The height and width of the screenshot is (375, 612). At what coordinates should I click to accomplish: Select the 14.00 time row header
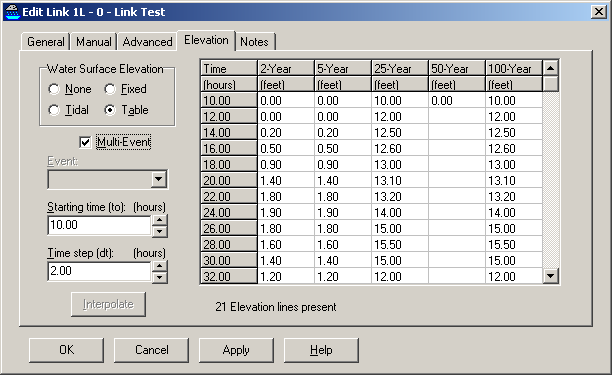[229, 133]
